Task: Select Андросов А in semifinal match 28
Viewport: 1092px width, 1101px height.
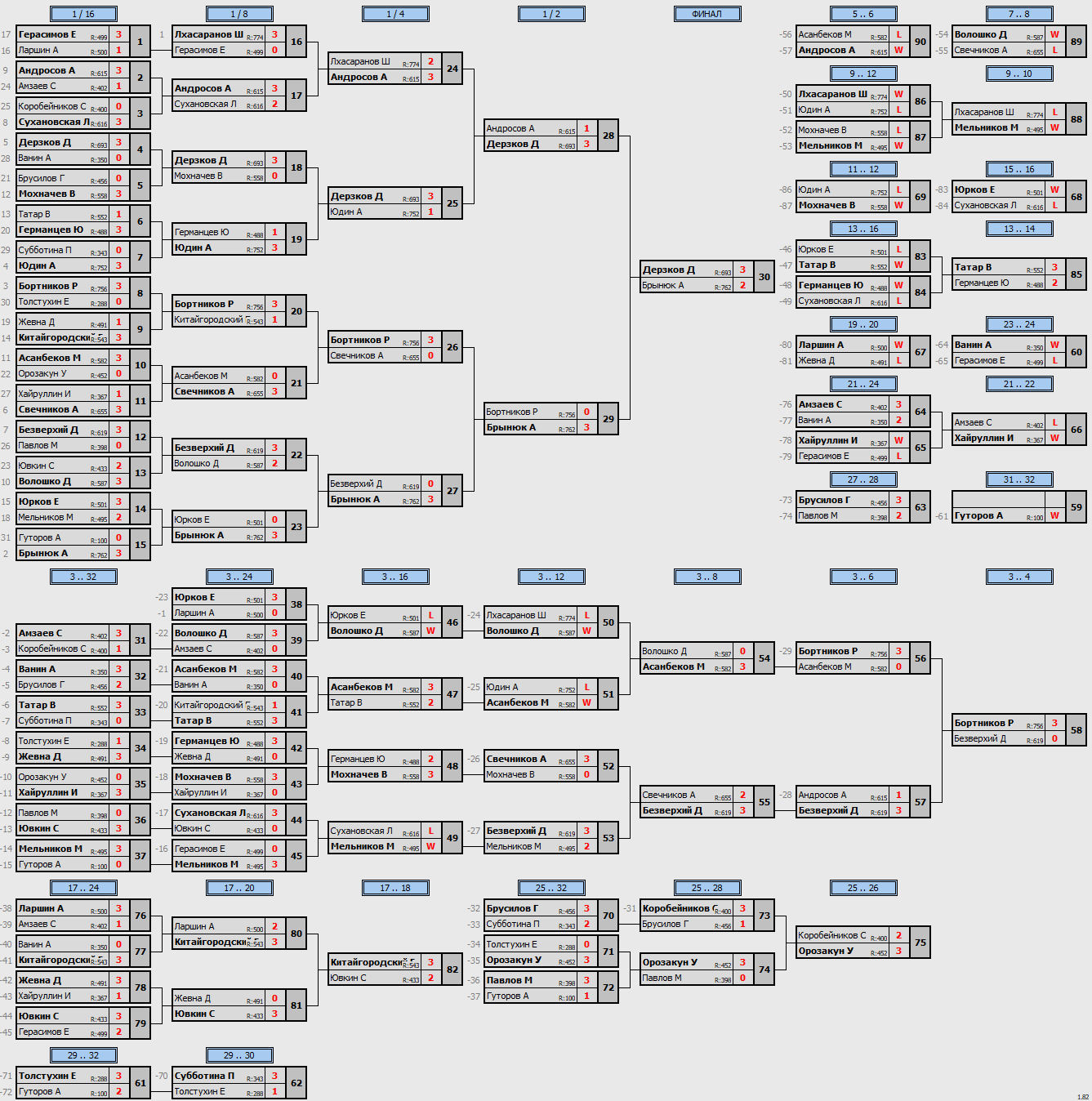Action: pyautogui.click(x=510, y=128)
